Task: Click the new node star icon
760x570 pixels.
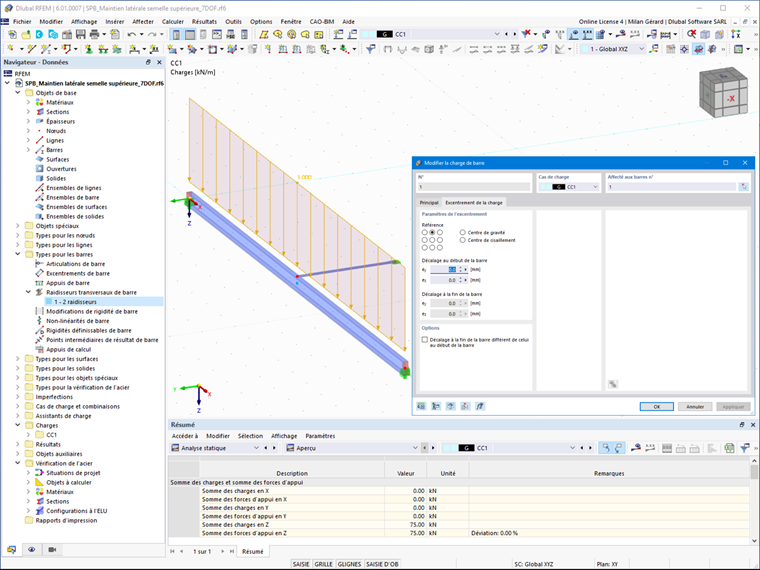Action: tap(11, 49)
